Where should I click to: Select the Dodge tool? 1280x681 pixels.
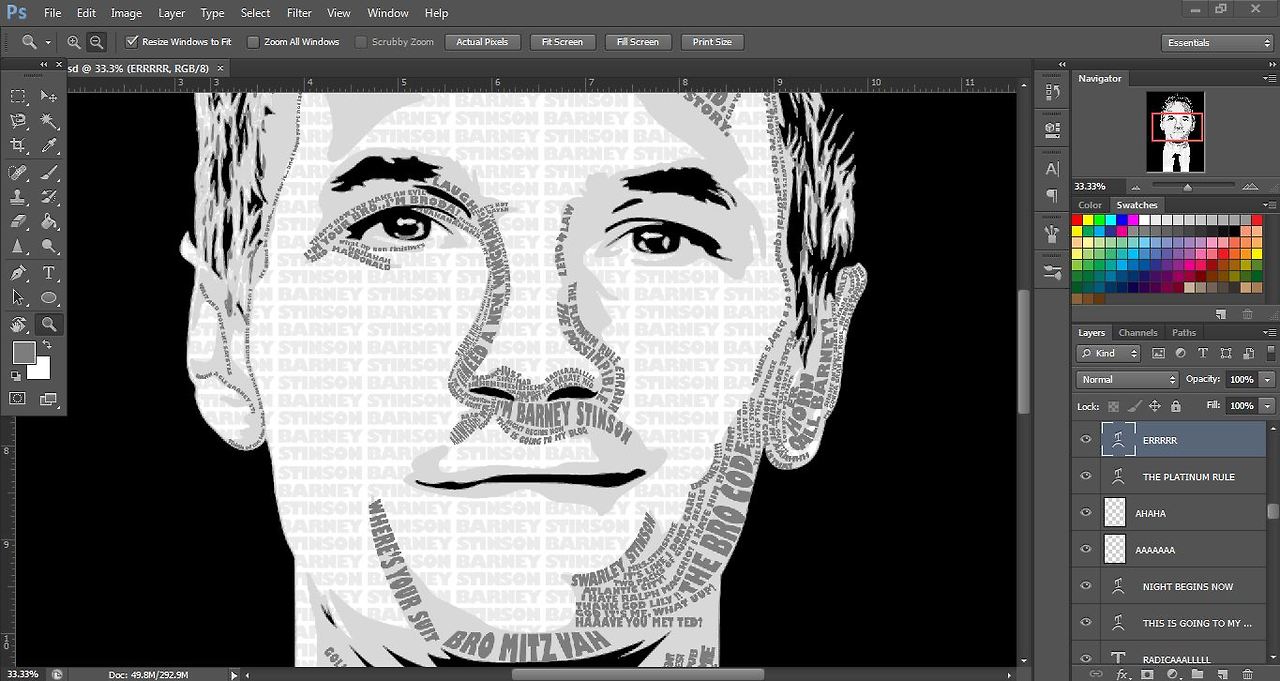pos(49,246)
